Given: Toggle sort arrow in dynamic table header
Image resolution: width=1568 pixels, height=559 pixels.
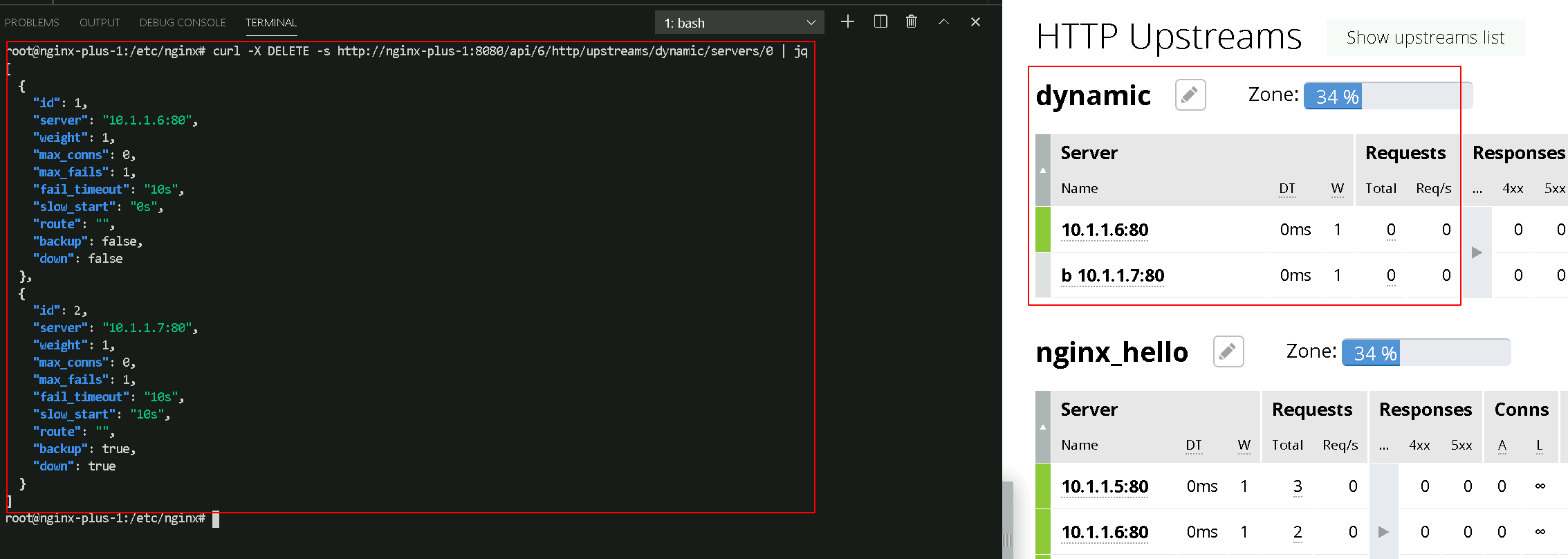Looking at the screenshot, I should coord(1043,170).
